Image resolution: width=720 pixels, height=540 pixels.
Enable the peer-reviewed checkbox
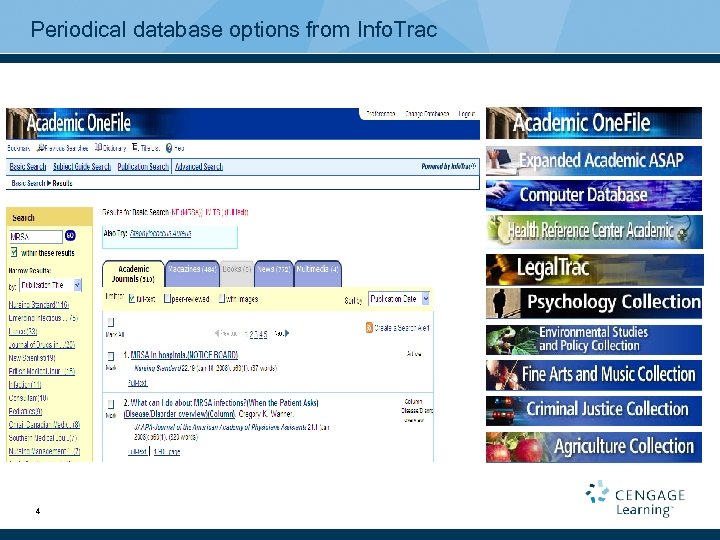pyautogui.click(x=167, y=299)
